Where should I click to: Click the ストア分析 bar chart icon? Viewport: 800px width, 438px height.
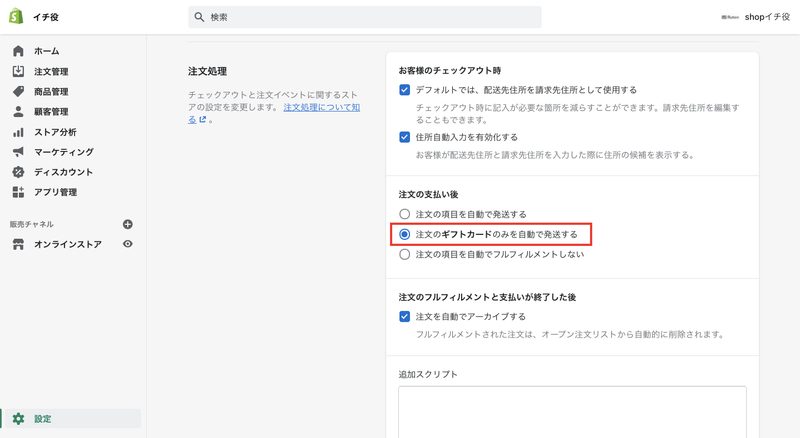point(18,132)
